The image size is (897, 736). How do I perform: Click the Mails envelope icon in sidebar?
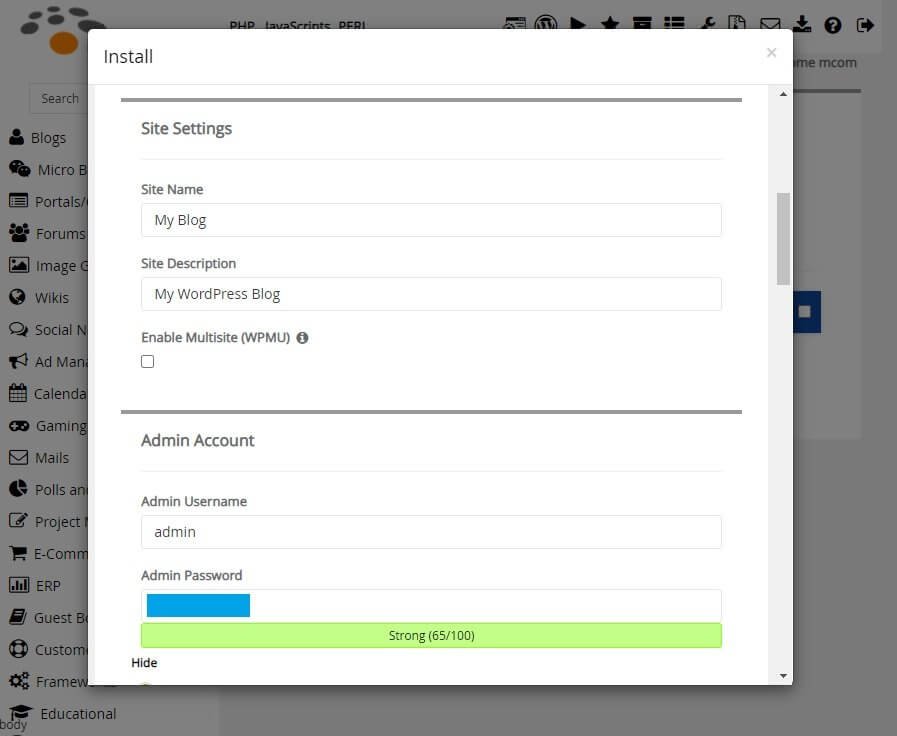click(18, 457)
